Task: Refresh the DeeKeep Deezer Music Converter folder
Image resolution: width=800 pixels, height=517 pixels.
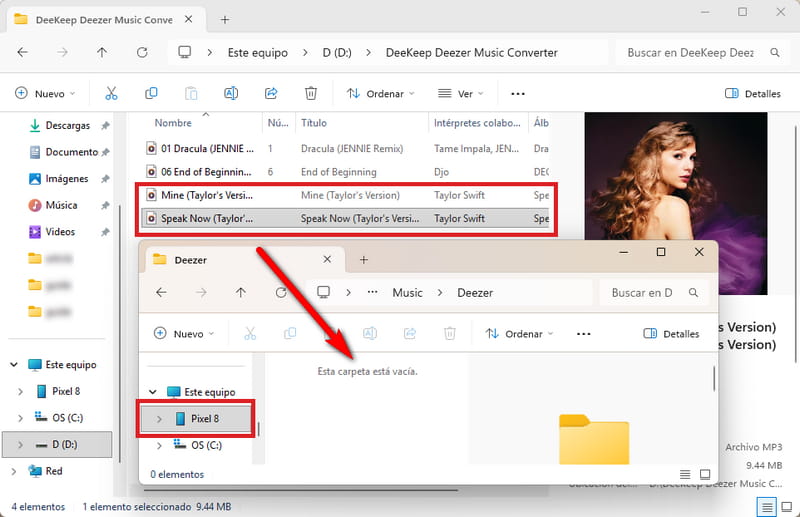Action: (x=142, y=52)
